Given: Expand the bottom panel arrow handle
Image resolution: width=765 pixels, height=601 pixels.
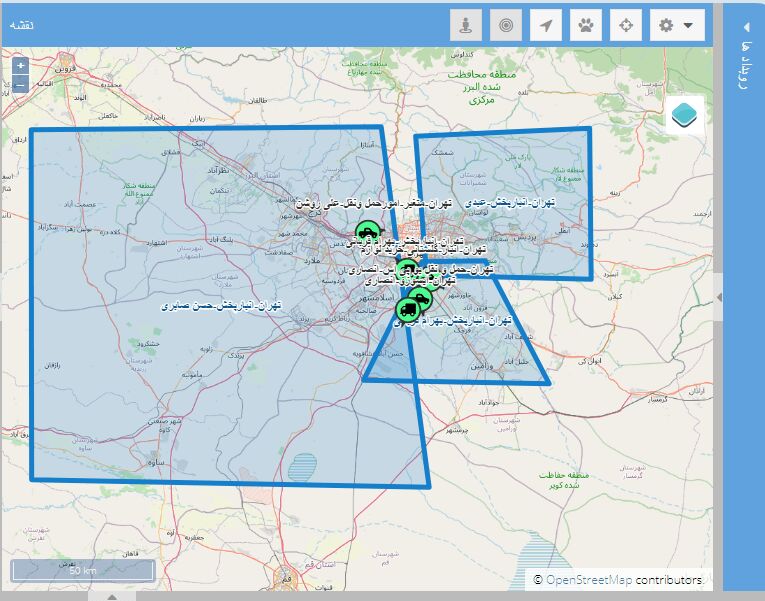Looking at the screenshot, I should 111,596.
